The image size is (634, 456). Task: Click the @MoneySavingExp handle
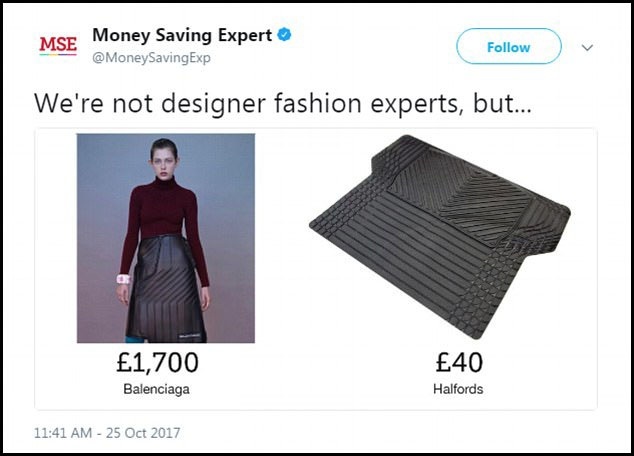coord(151,57)
